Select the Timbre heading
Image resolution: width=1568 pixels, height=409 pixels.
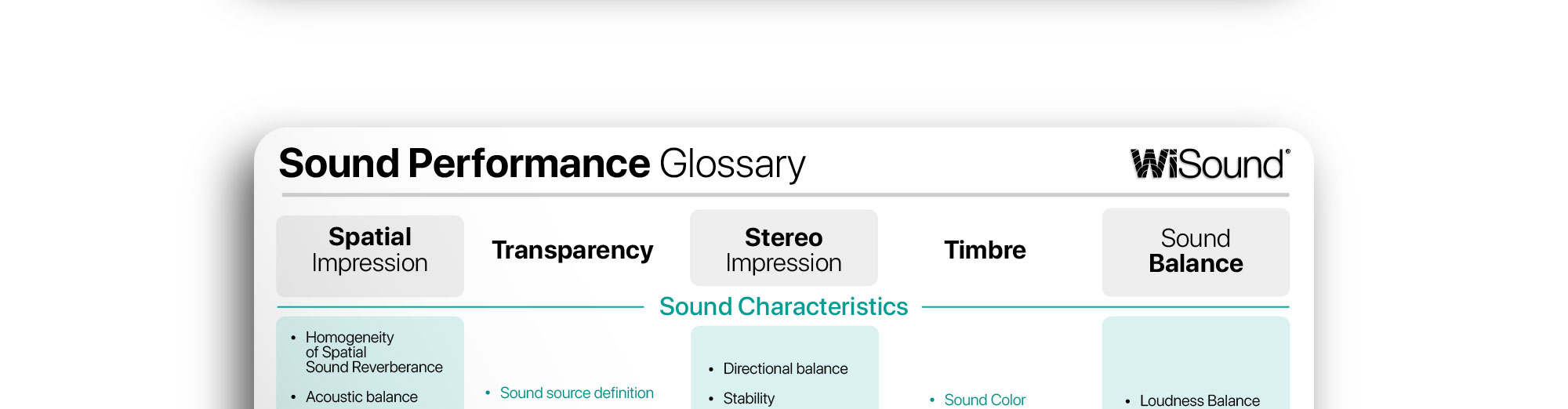click(x=985, y=250)
